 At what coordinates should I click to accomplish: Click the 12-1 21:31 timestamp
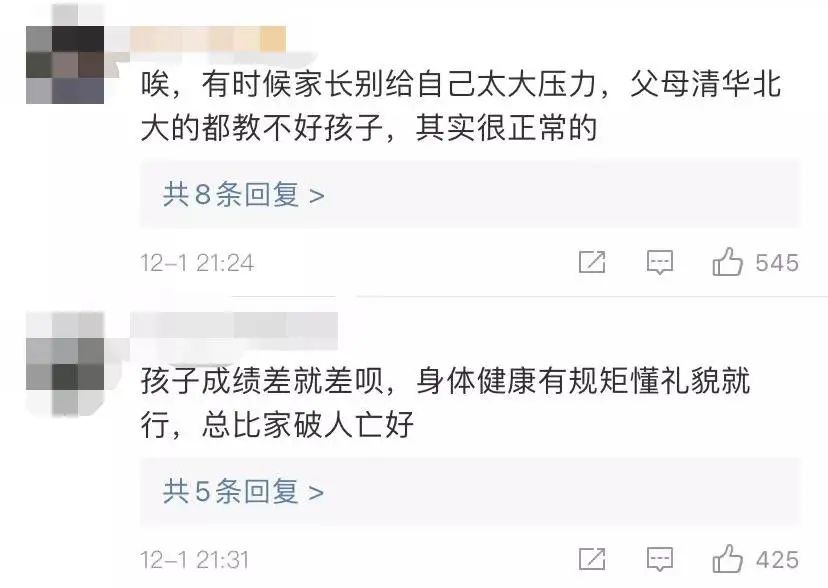(194, 560)
